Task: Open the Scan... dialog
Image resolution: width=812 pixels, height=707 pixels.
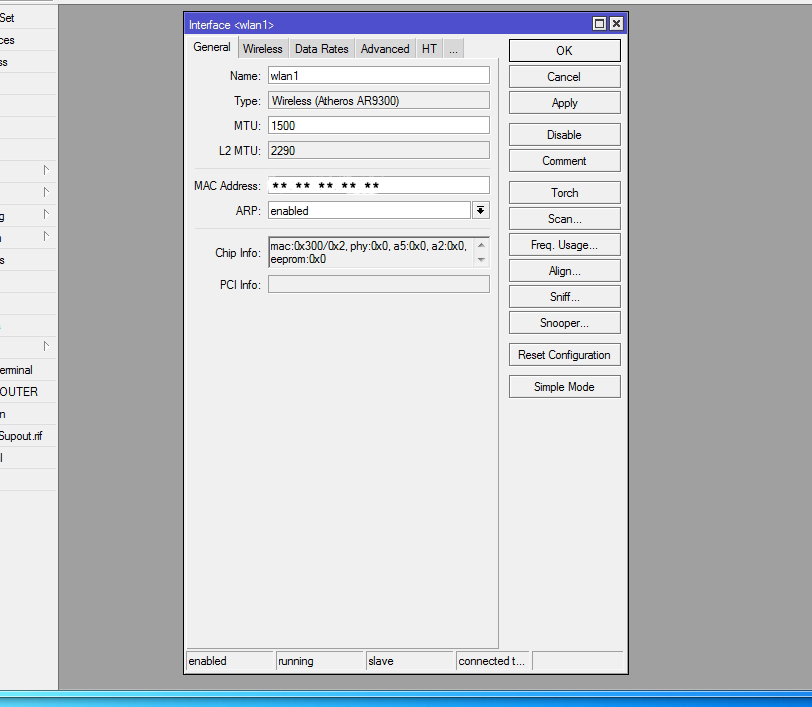Action: pos(564,219)
